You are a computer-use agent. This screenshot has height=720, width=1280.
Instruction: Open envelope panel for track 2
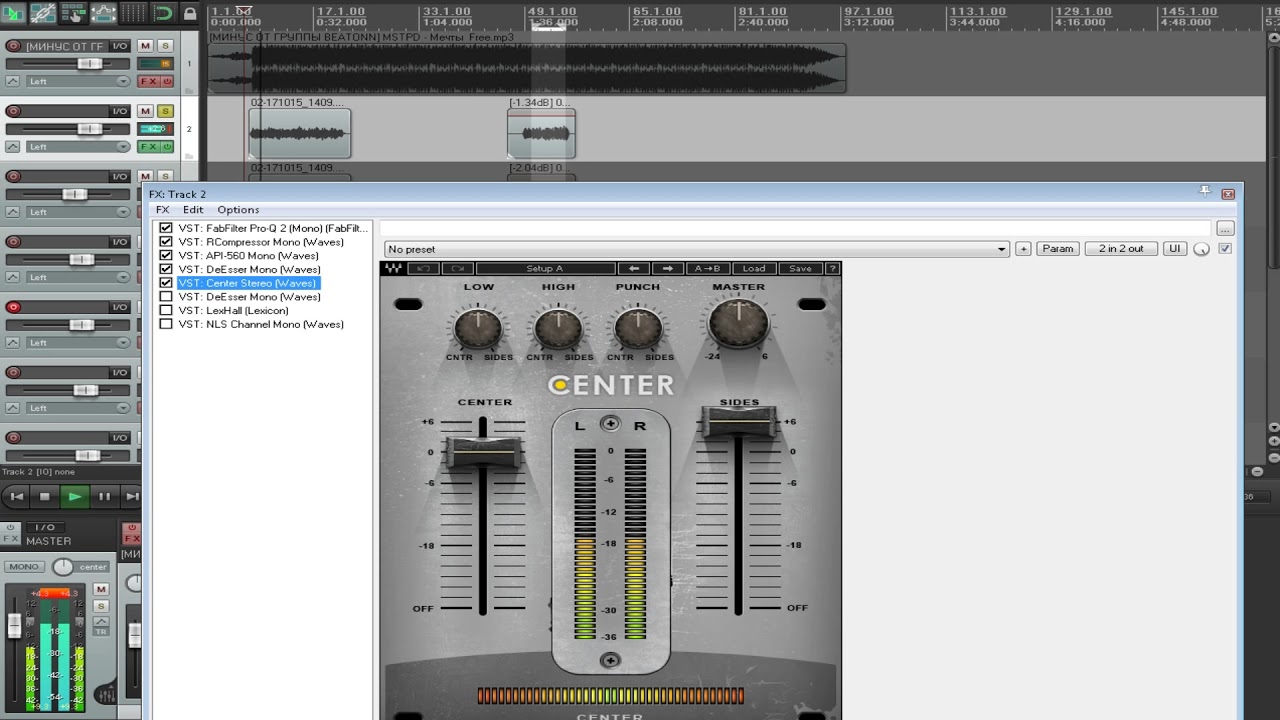(x=13, y=147)
